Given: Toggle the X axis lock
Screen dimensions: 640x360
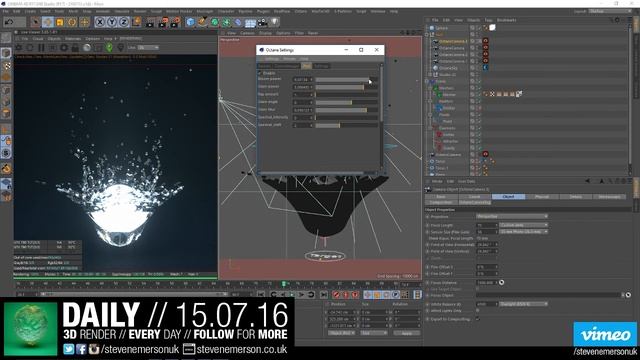Looking at the screenshot, I should (x=100, y=22).
